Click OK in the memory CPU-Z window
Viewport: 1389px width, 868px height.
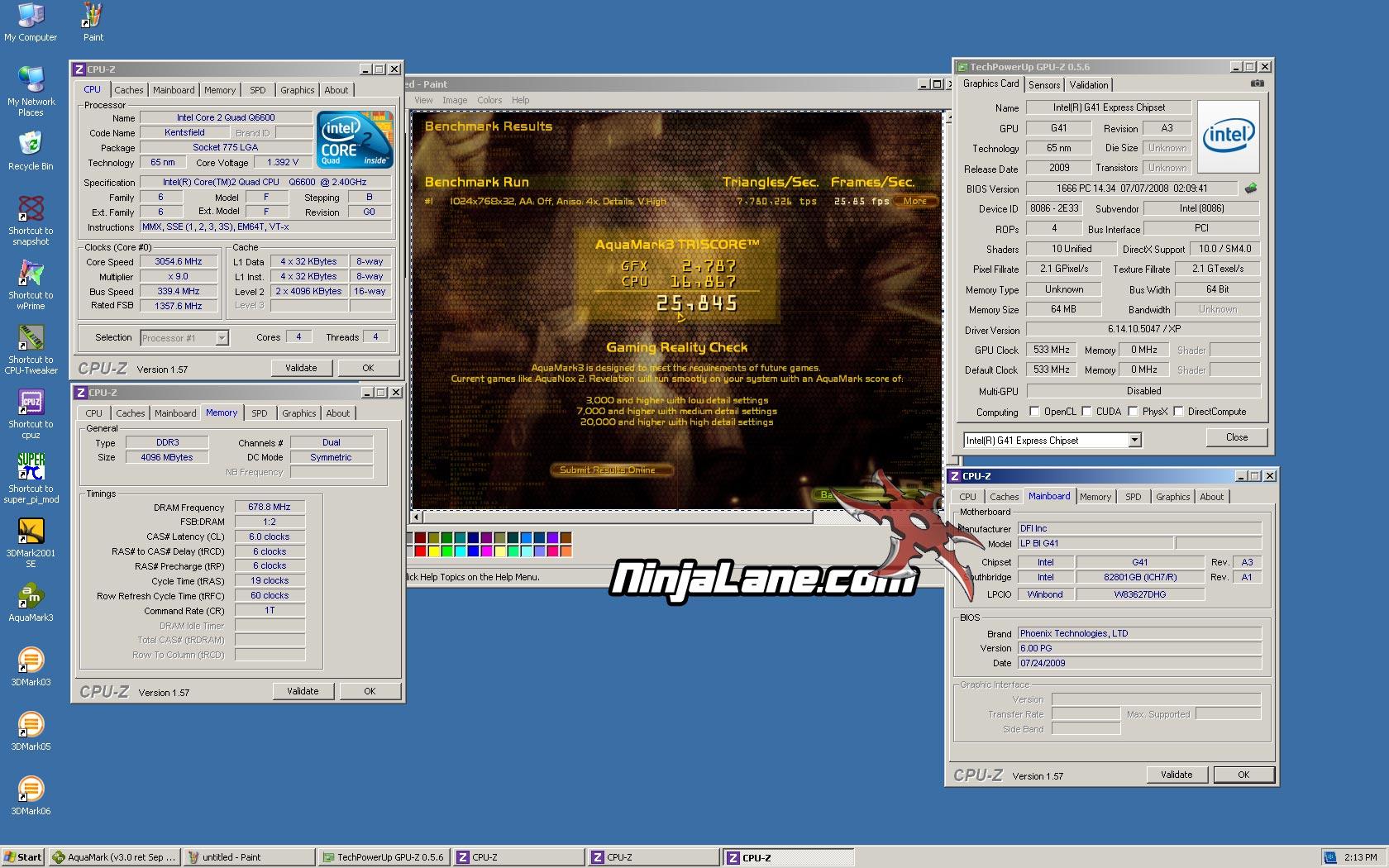point(370,691)
